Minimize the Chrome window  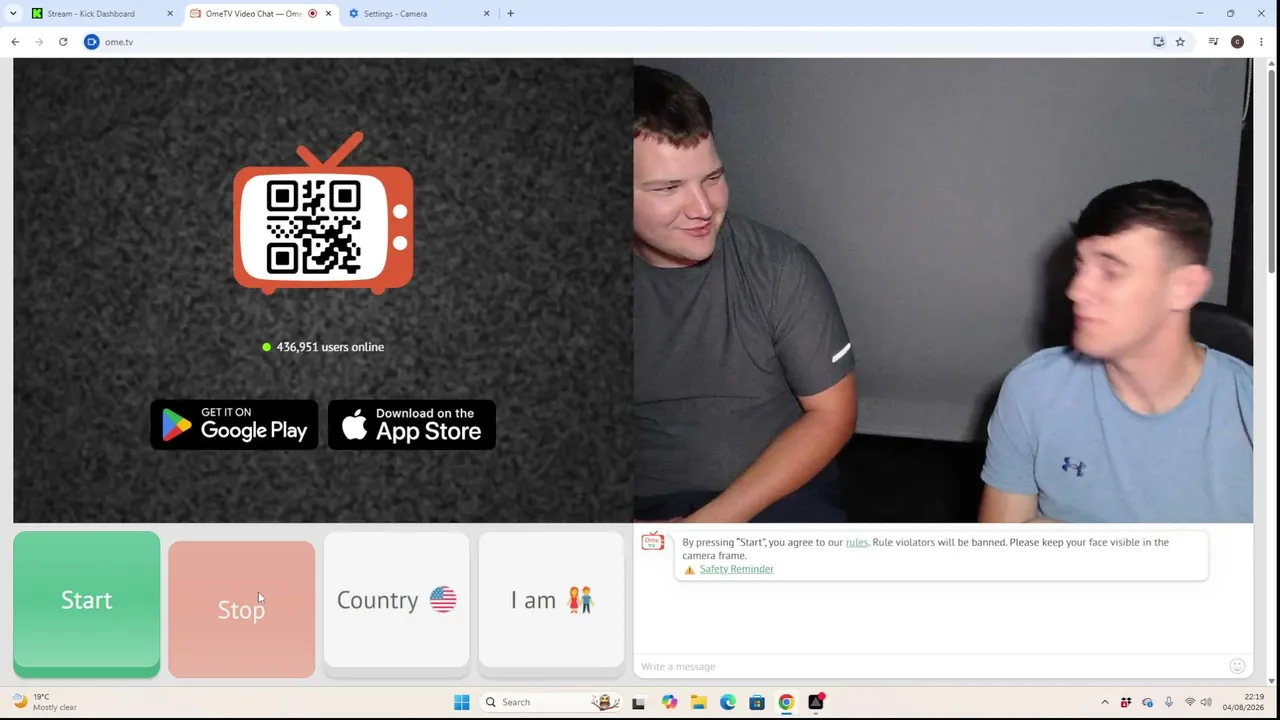click(x=1200, y=14)
